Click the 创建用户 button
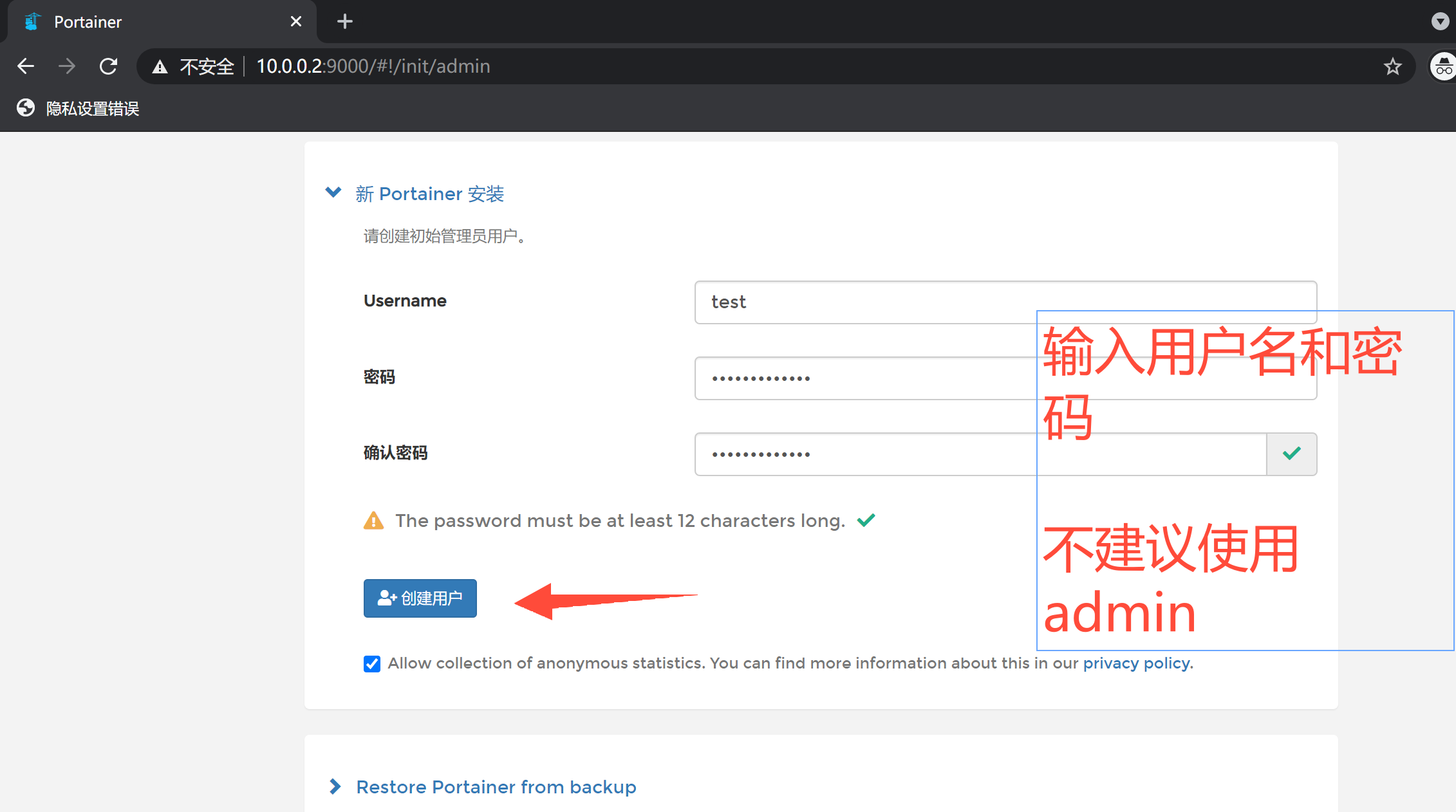The height and width of the screenshot is (812, 1456). pos(420,598)
